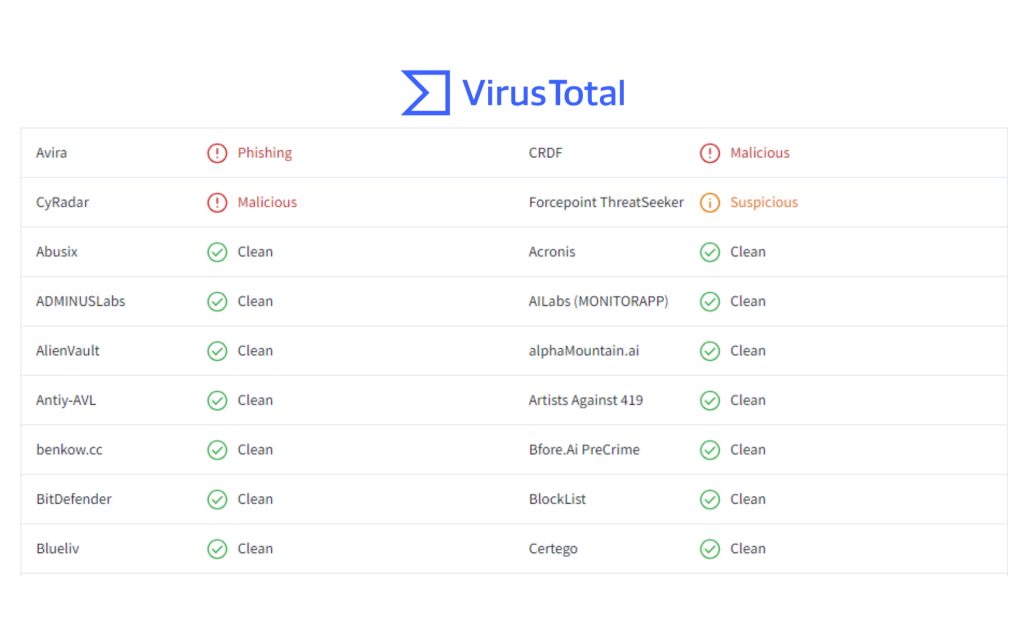Click the red alert icon next to Avira Phishing
This screenshot has height=640, width=1024.
217,153
